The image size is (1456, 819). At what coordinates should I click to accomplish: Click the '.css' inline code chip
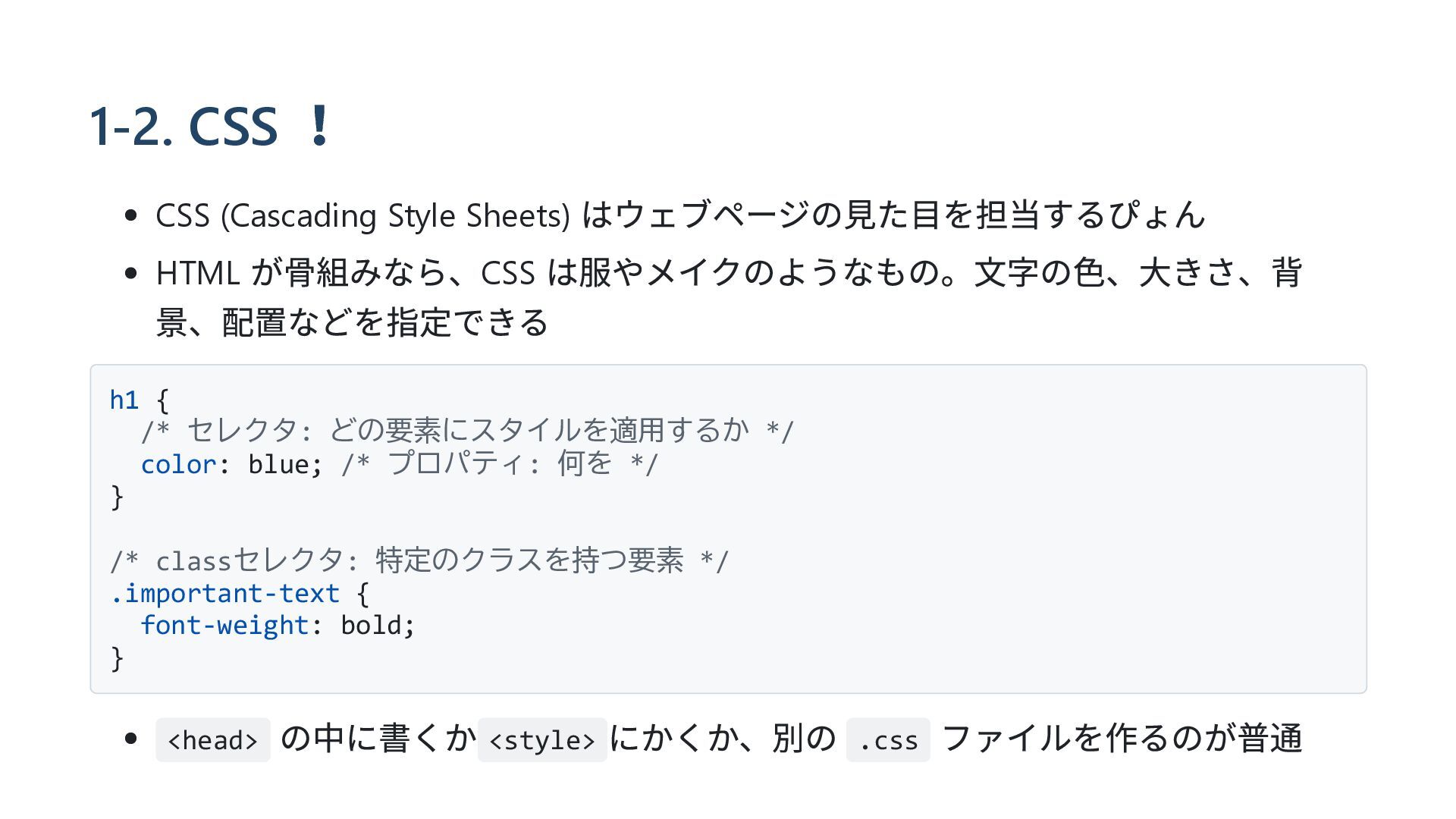[x=887, y=740]
